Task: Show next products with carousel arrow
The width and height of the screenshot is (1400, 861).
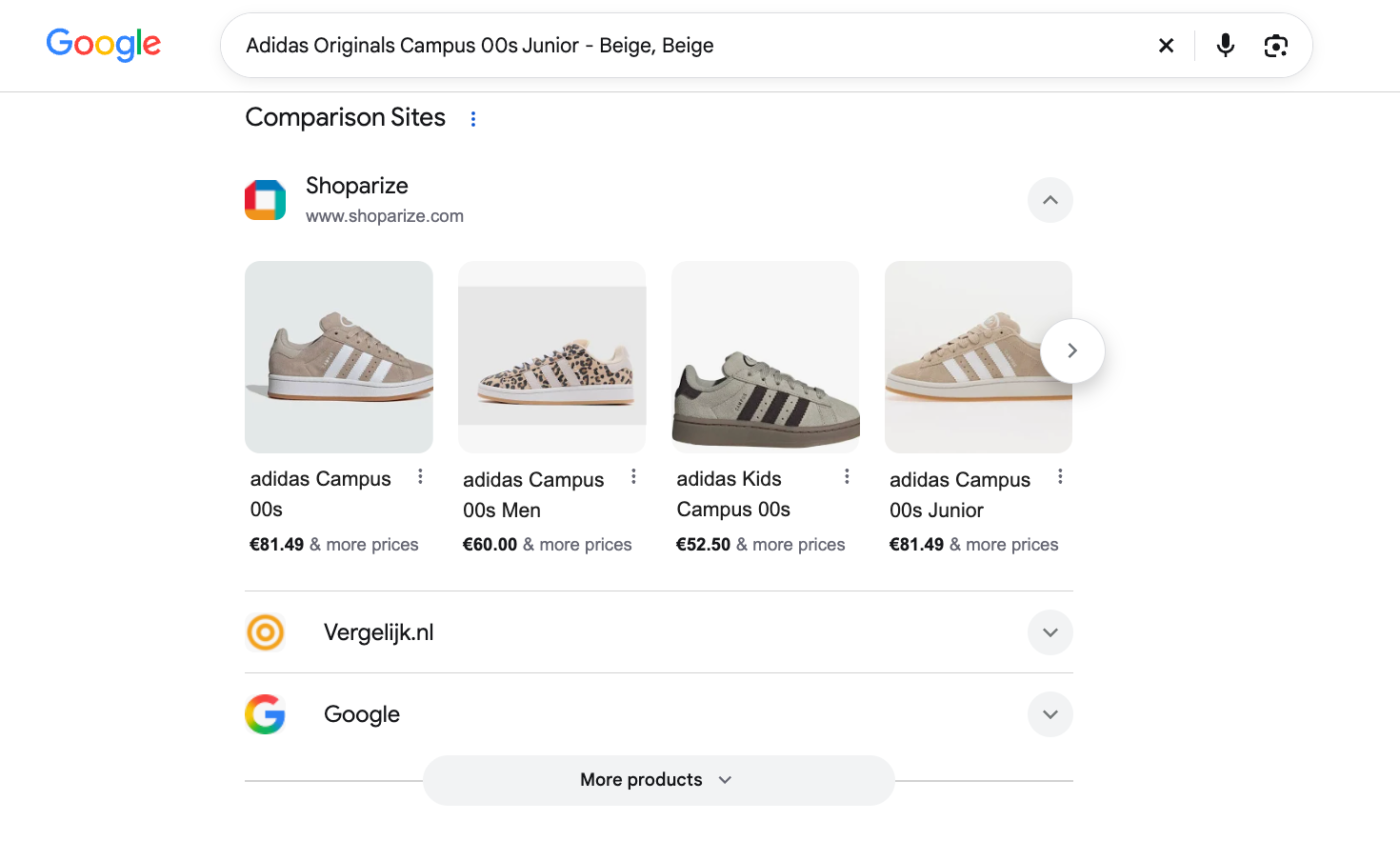Action: [1072, 350]
